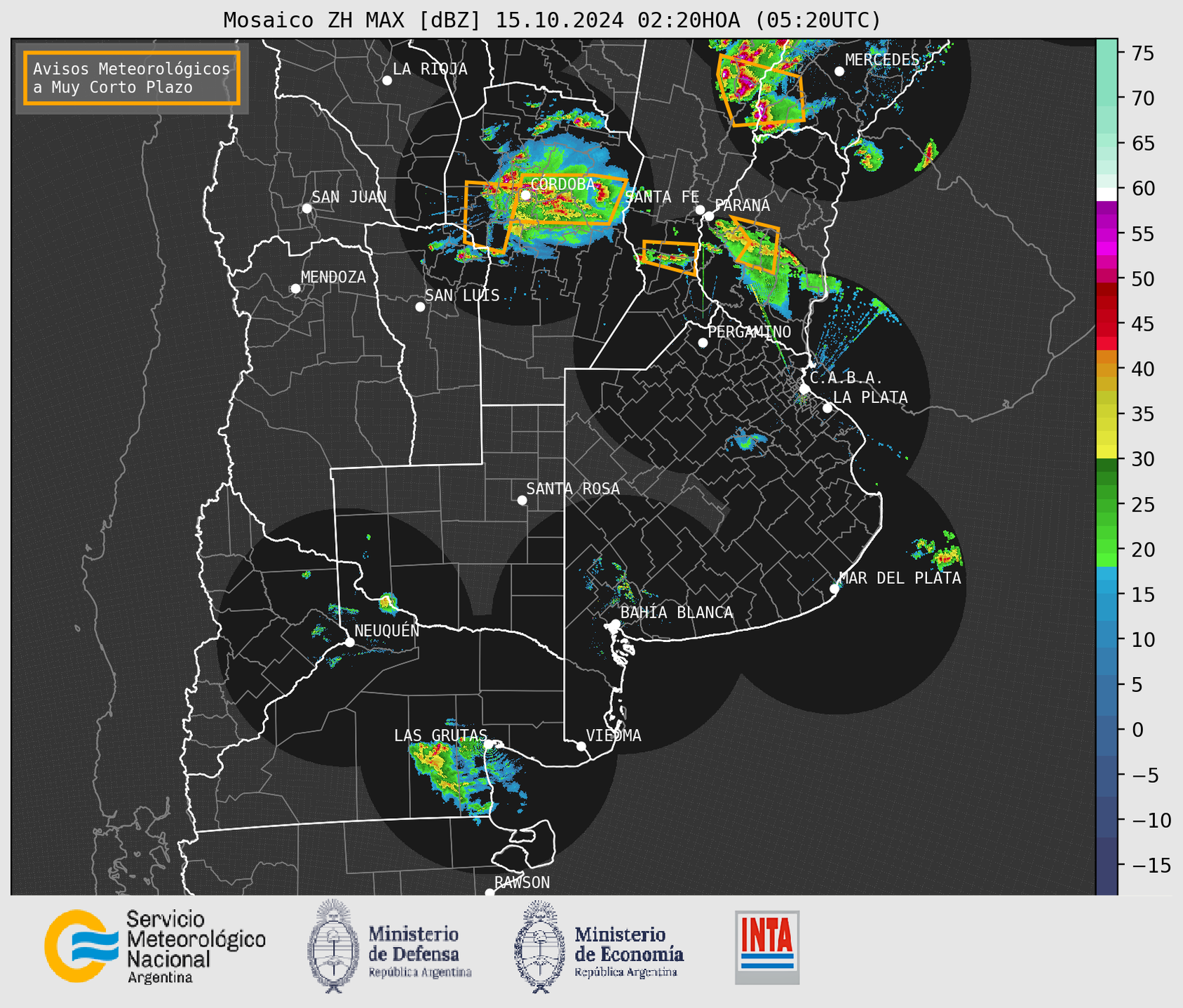This screenshot has width=1183, height=1008.
Task: Click the Las Grutas city marker dot
Action: [489, 744]
